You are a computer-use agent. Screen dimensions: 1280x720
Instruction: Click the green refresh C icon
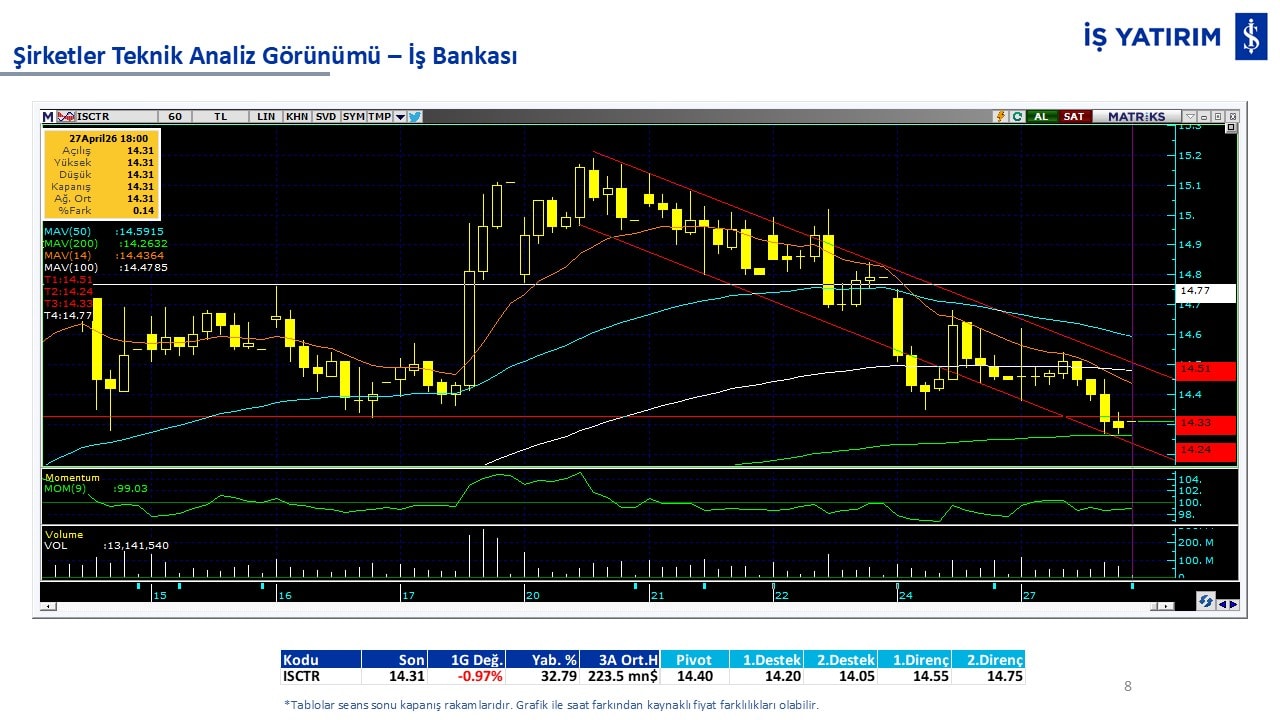click(x=1017, y=116)
